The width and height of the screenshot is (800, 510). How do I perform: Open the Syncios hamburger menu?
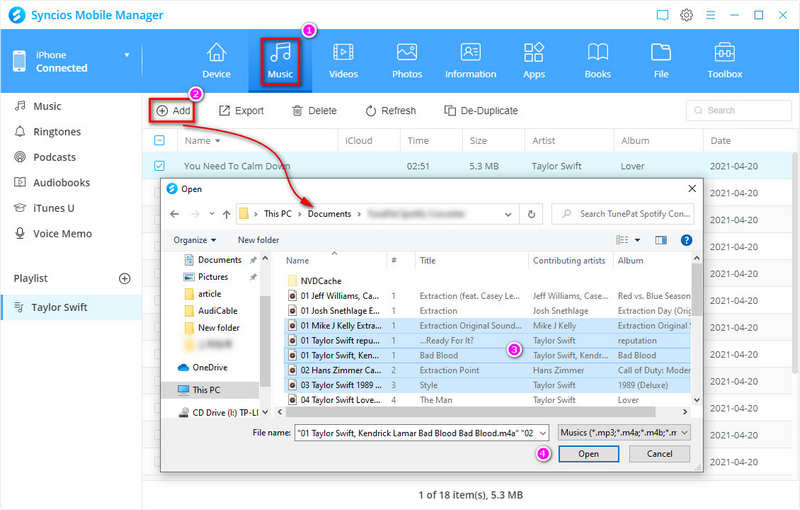710,15
